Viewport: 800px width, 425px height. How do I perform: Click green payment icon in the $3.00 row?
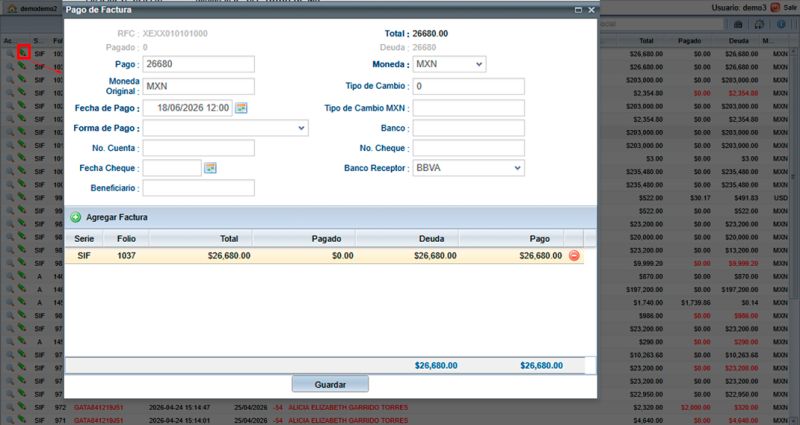point(22,158)
